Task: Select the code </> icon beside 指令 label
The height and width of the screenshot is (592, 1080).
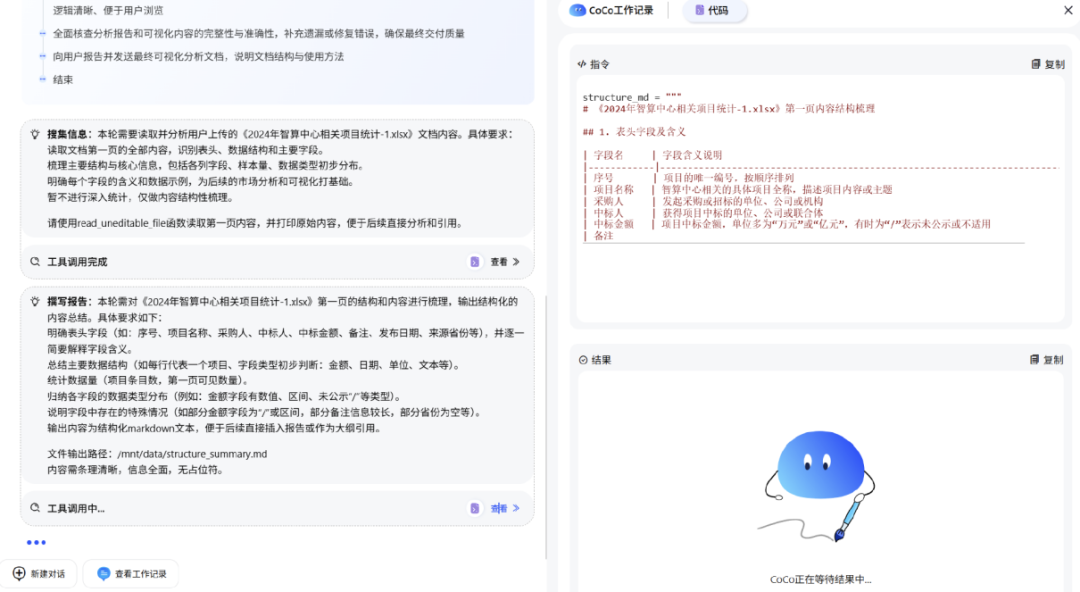Action: (583, 63)
